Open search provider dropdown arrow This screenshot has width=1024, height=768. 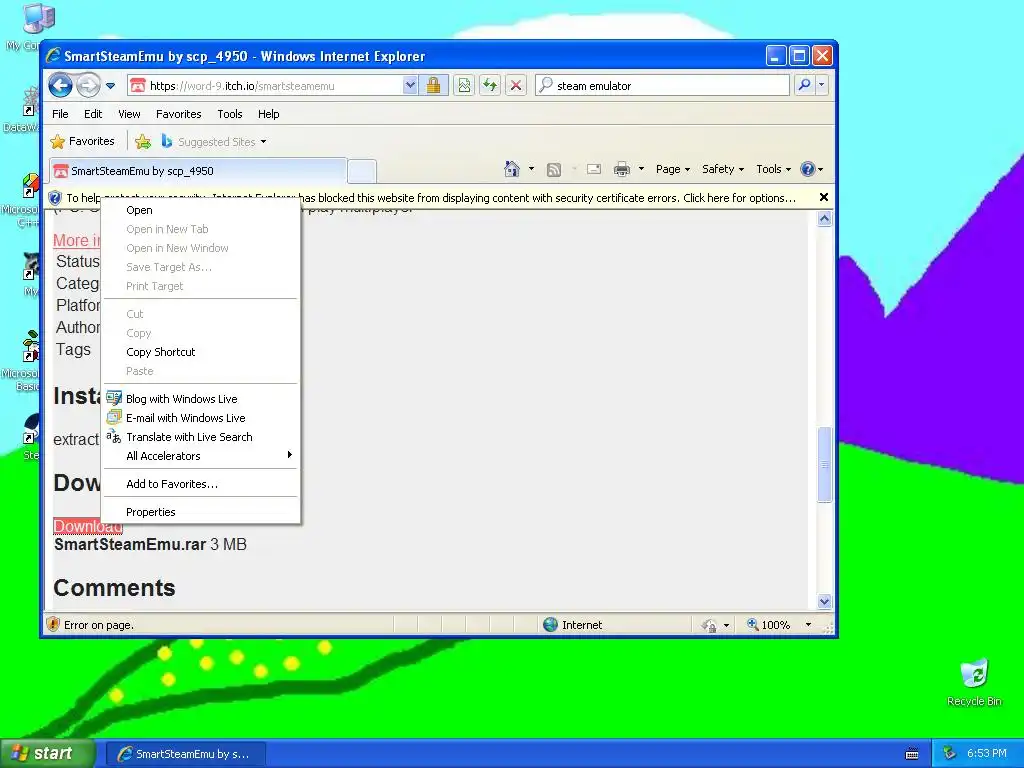click(x=822, y=85)
